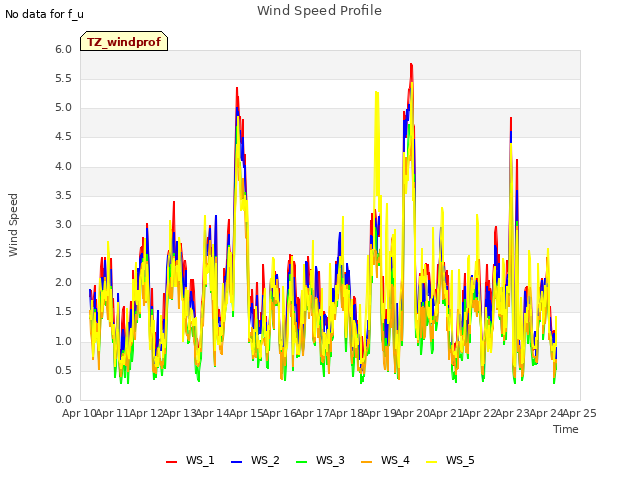Click the Apr 17 x-axis date label
Screen dimensions: 640x480
[313, 413]
